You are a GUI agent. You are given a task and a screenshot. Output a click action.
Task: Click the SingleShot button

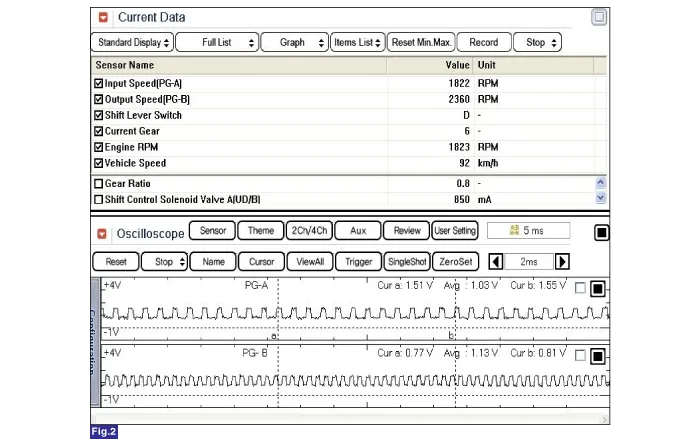406,261
